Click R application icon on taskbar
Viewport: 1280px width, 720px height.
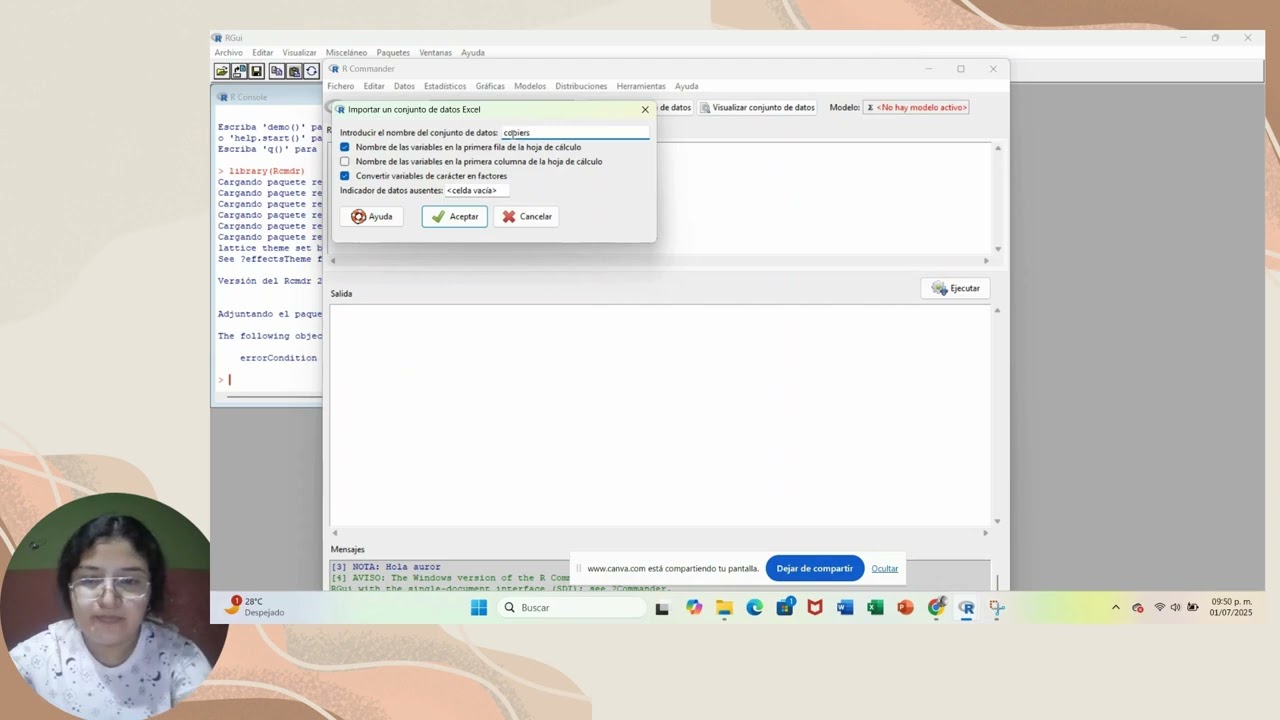966,607
